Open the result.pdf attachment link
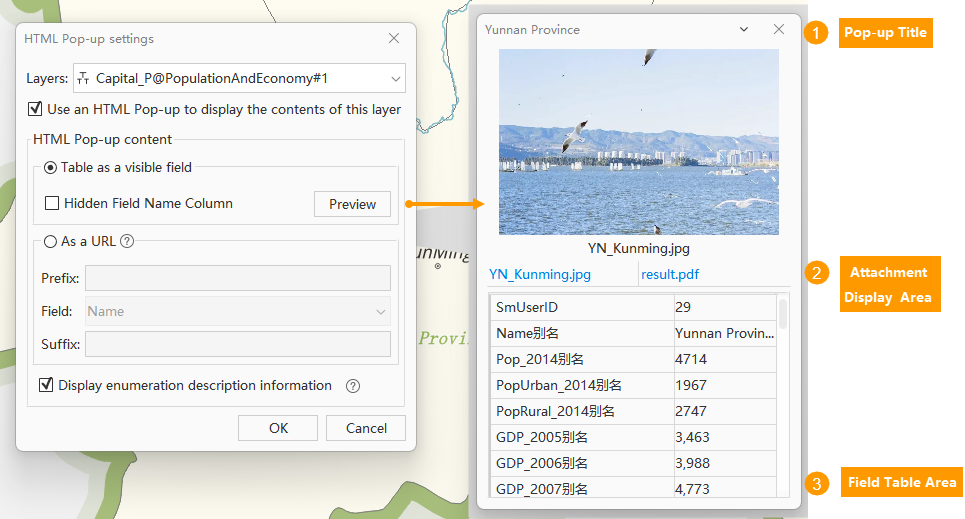 672,274
